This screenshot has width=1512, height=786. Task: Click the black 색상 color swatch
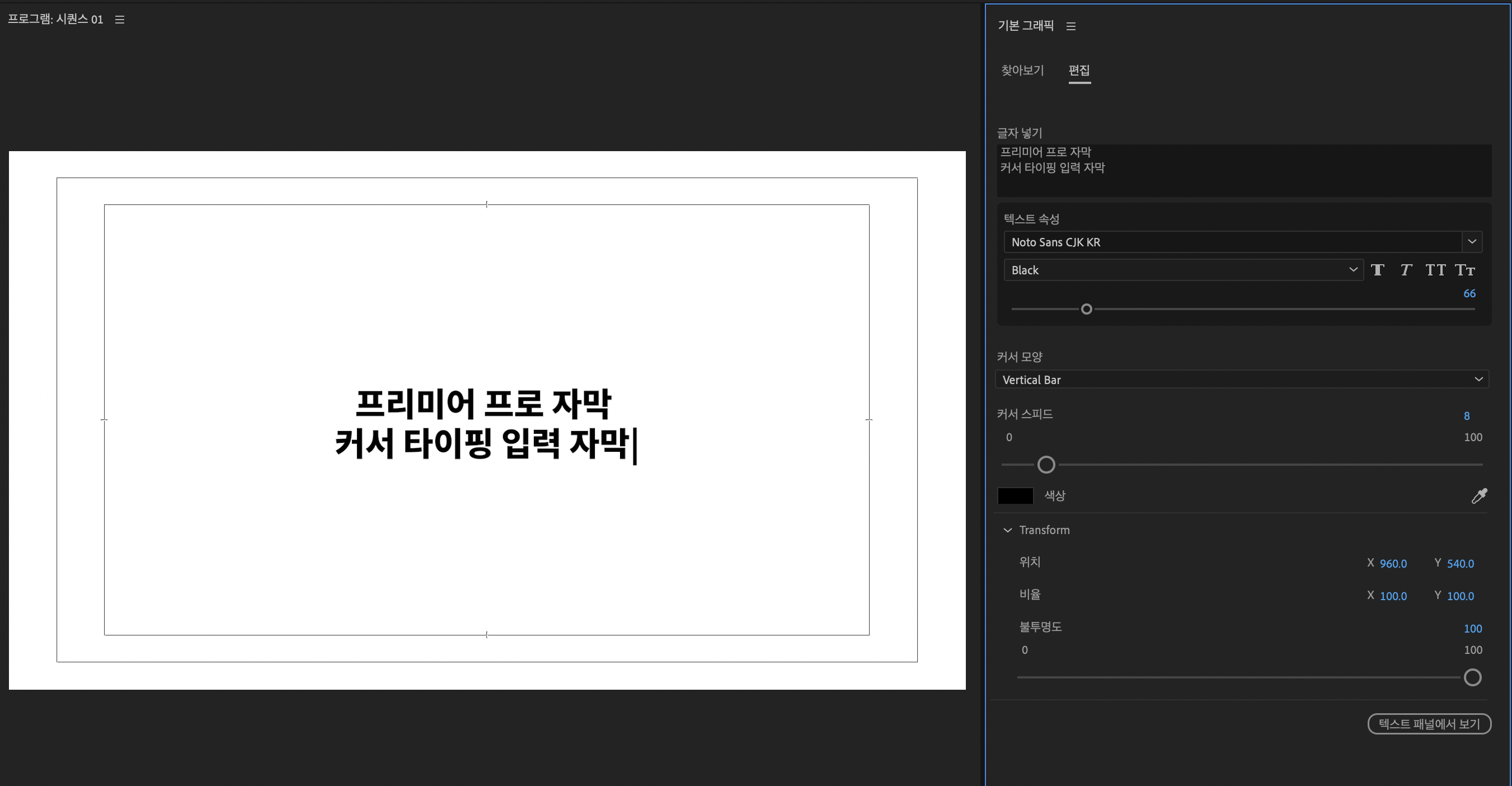[x=1016, y=496]
